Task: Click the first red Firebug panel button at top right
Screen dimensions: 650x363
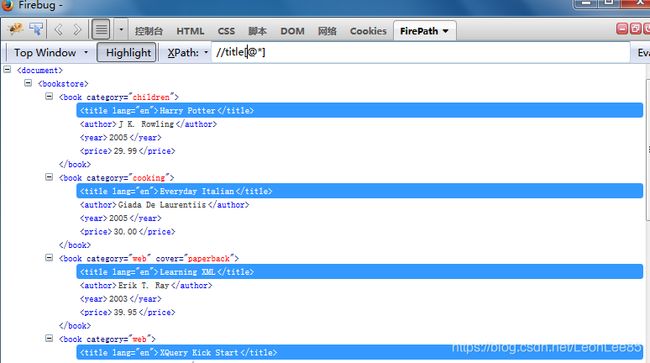Action: 622,29
